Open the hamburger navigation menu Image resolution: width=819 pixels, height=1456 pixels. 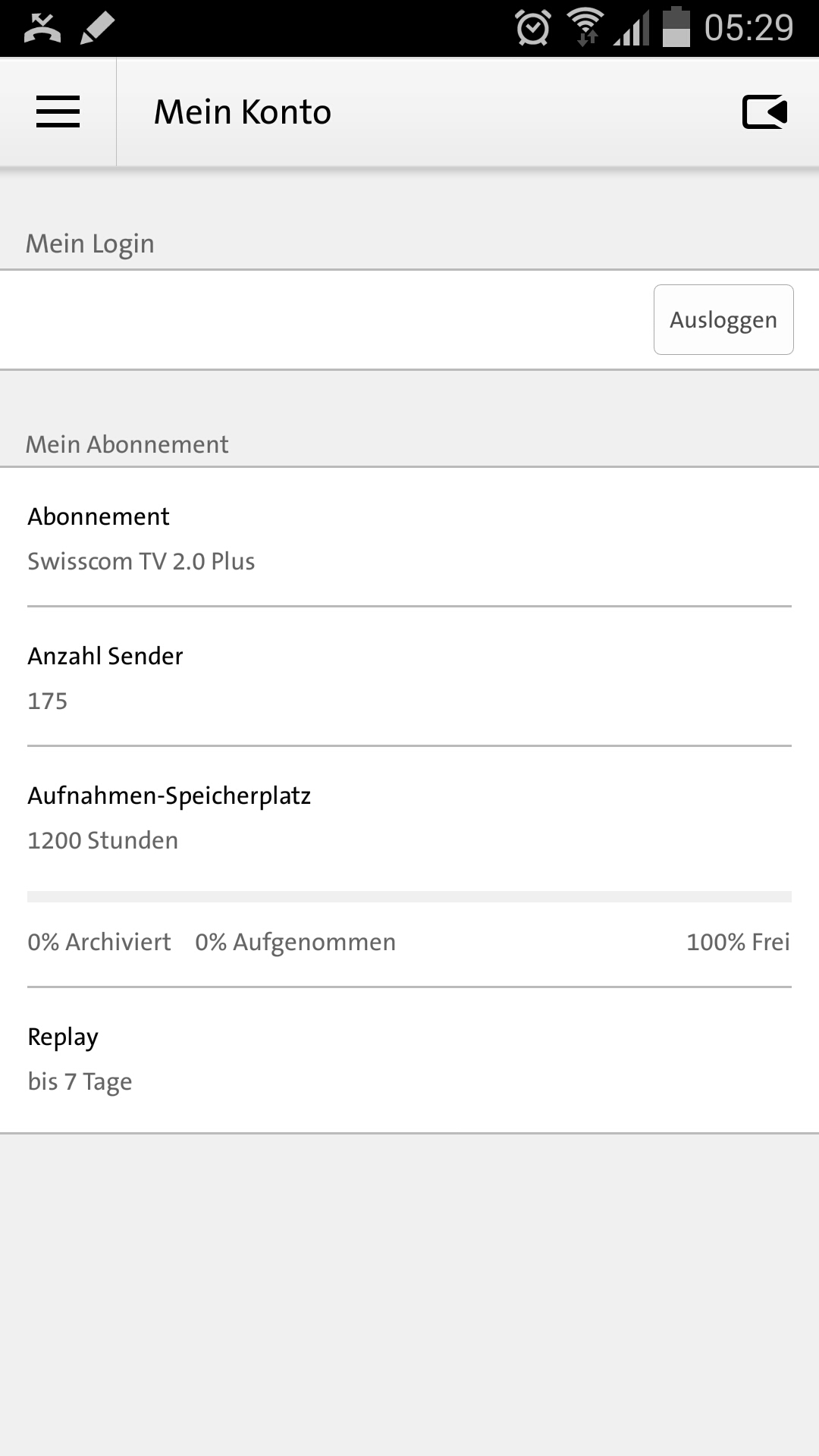[58, 112]
